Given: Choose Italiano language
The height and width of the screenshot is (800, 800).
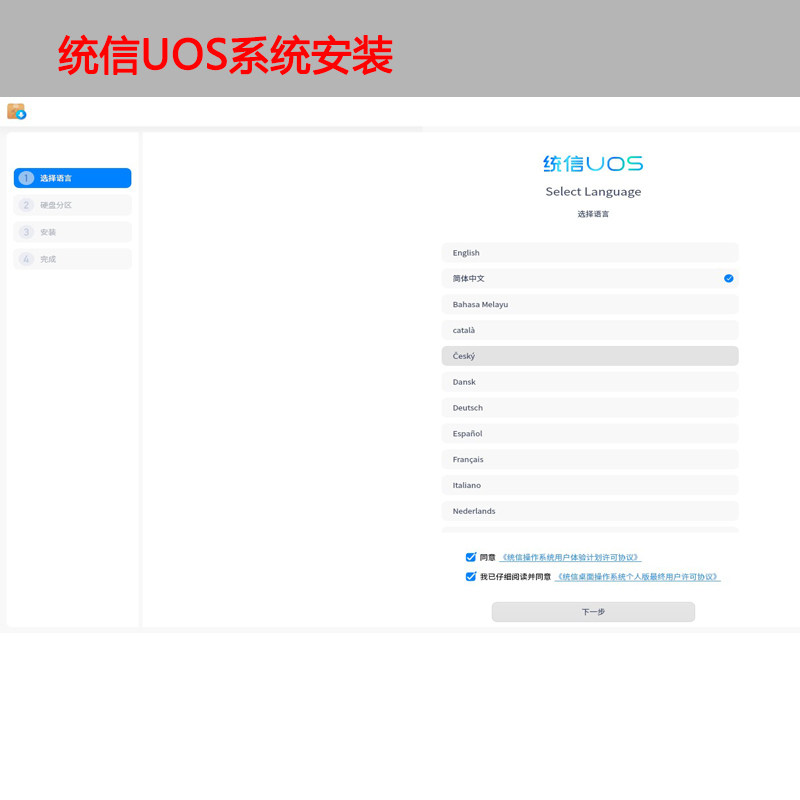Looking at the screenshot, I should coord(590,485).
